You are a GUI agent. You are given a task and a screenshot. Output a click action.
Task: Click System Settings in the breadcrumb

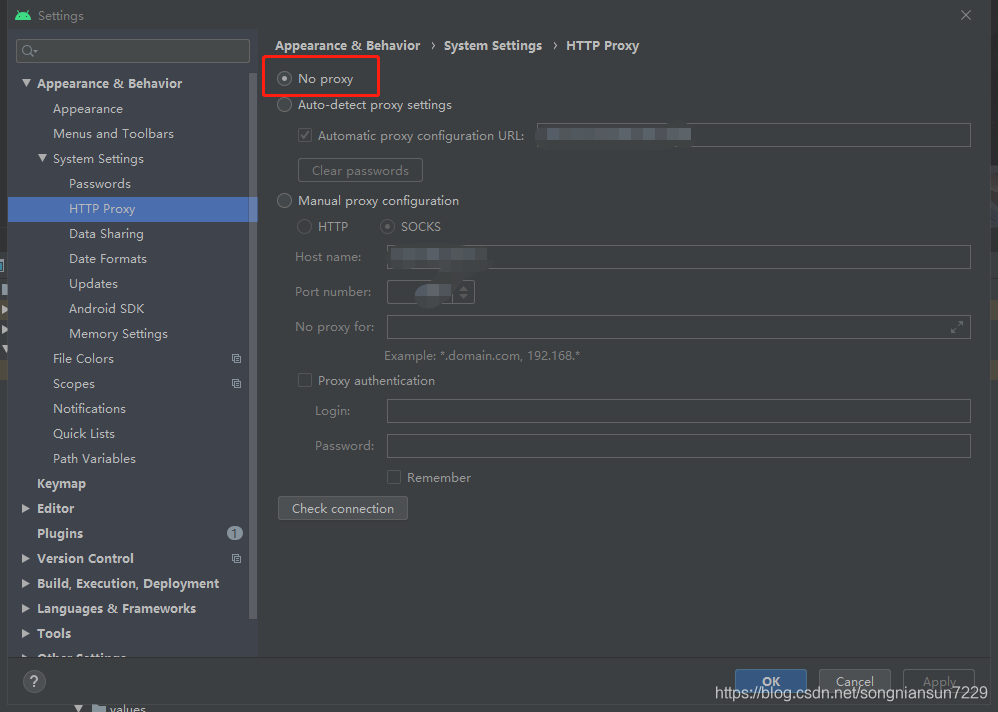tap(493, 46)
